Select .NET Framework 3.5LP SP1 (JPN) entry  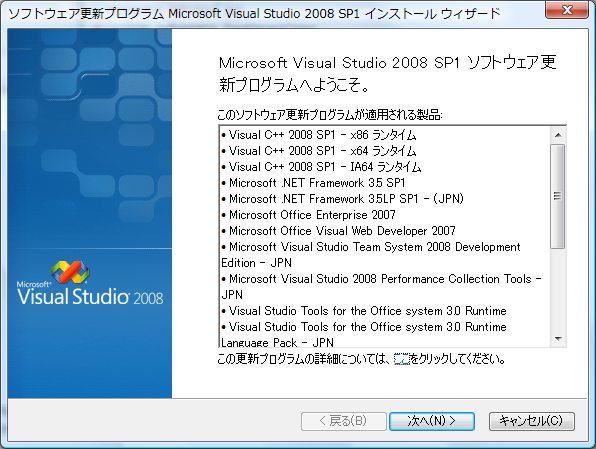(x=342, y=199)
